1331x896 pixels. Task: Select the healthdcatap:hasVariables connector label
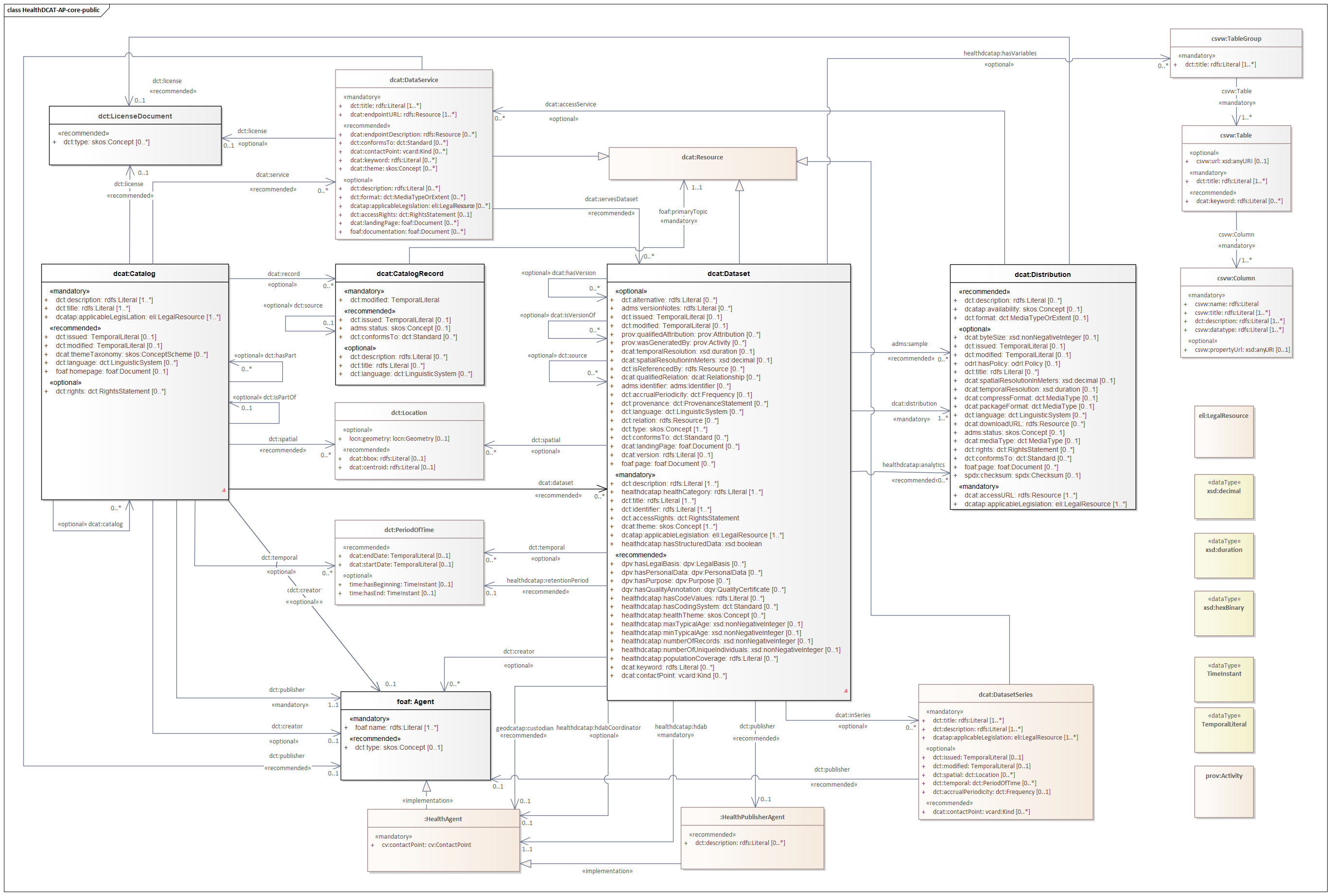(x=1000, y=53)
